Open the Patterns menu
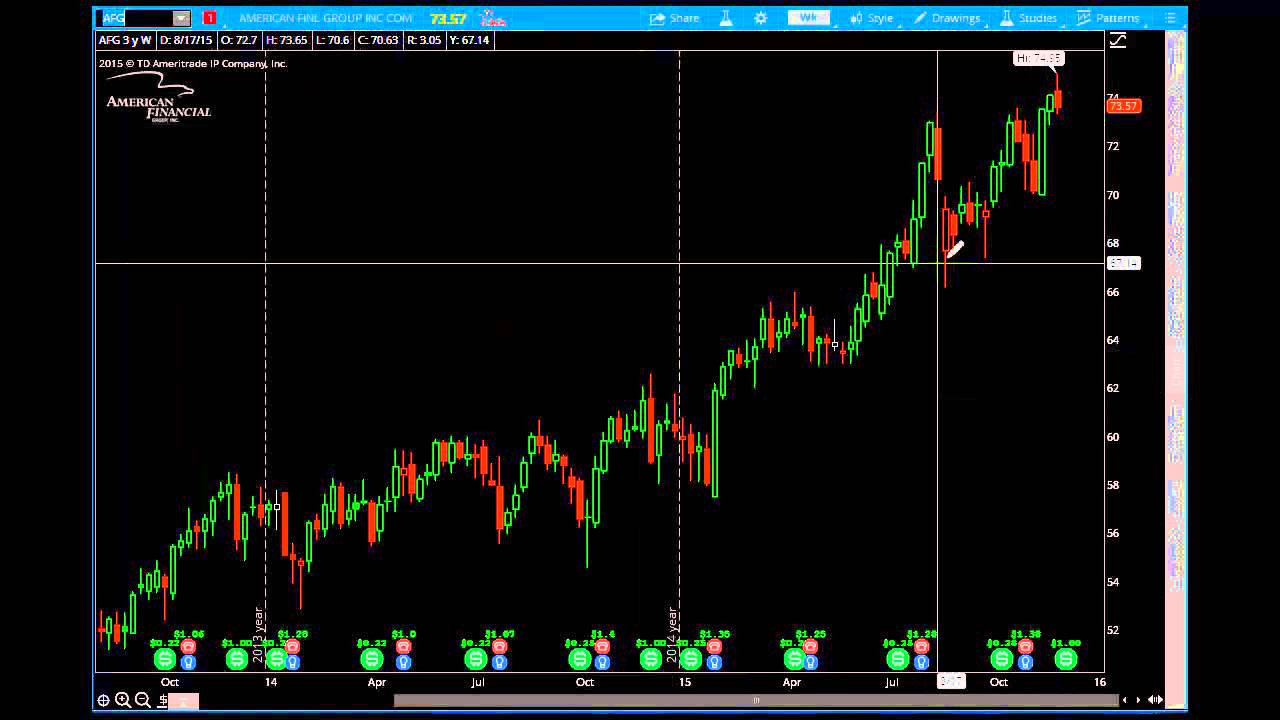 coord(1108,18)
